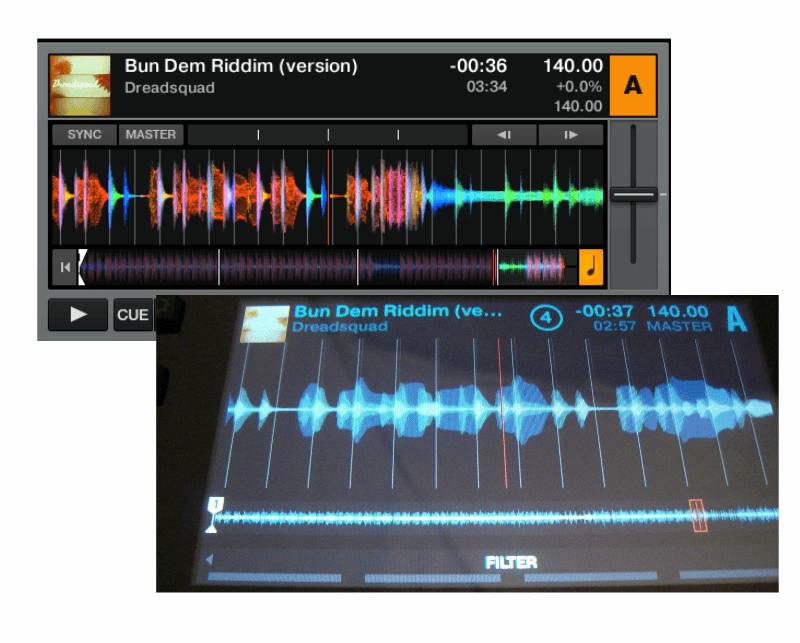Image resolution: width=800 pixels, height=643 pixels.
Task: Click the tempo fader handle
Action: 634,194
